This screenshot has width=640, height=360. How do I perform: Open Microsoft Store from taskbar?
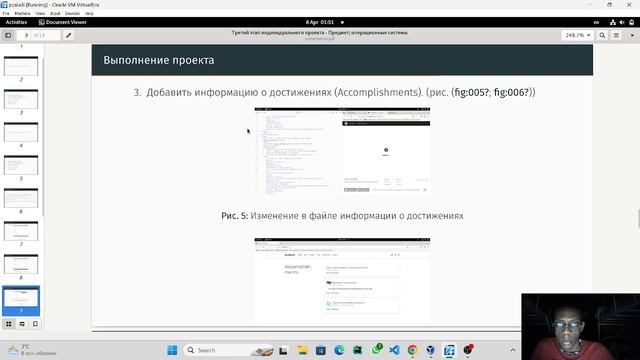pyautogui.click(x=320, y=350)
